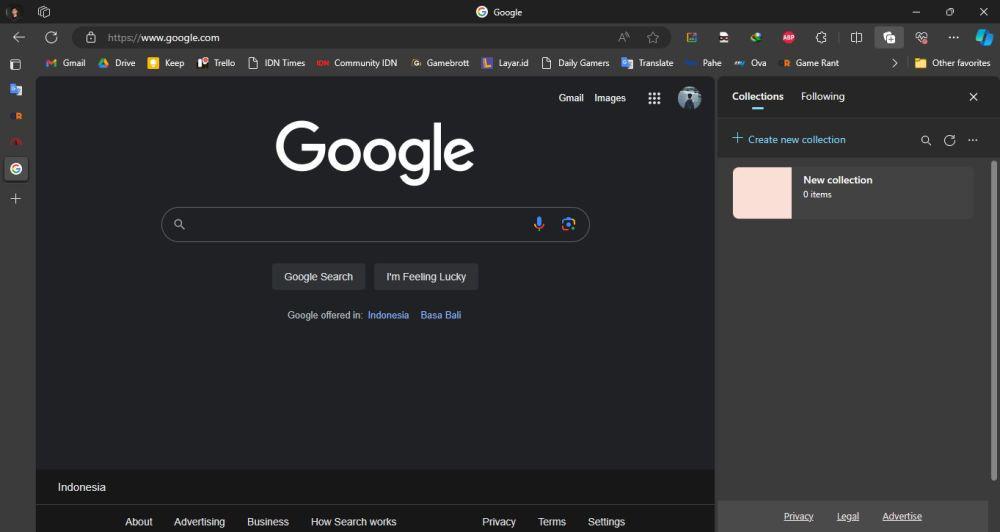Open the Advertising footer link
This screenshot has width=1000, height=532.
click(x=200, y=522)
